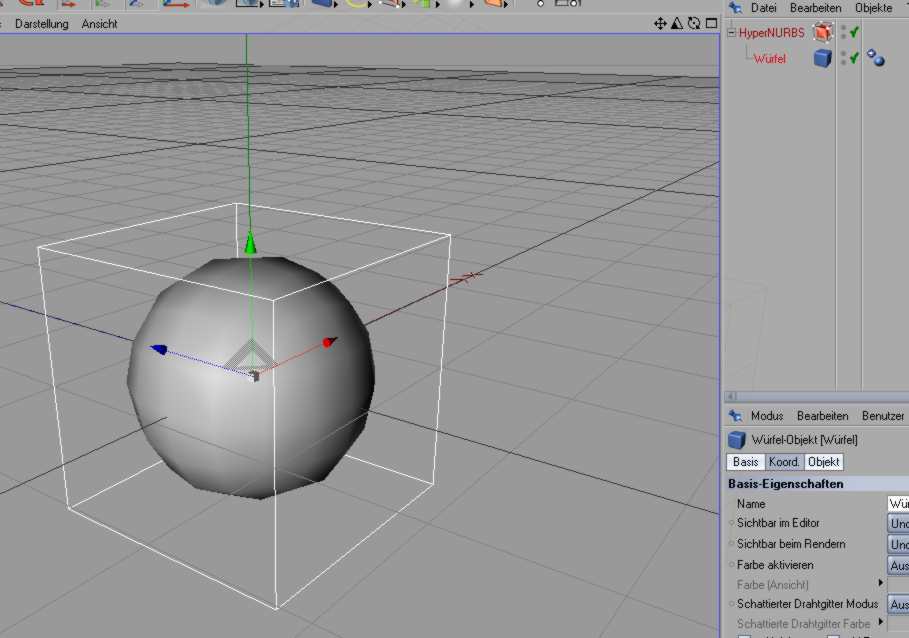
Task: Toggle HyperNURBS editor visibility dot
Action: click(844, 29)
